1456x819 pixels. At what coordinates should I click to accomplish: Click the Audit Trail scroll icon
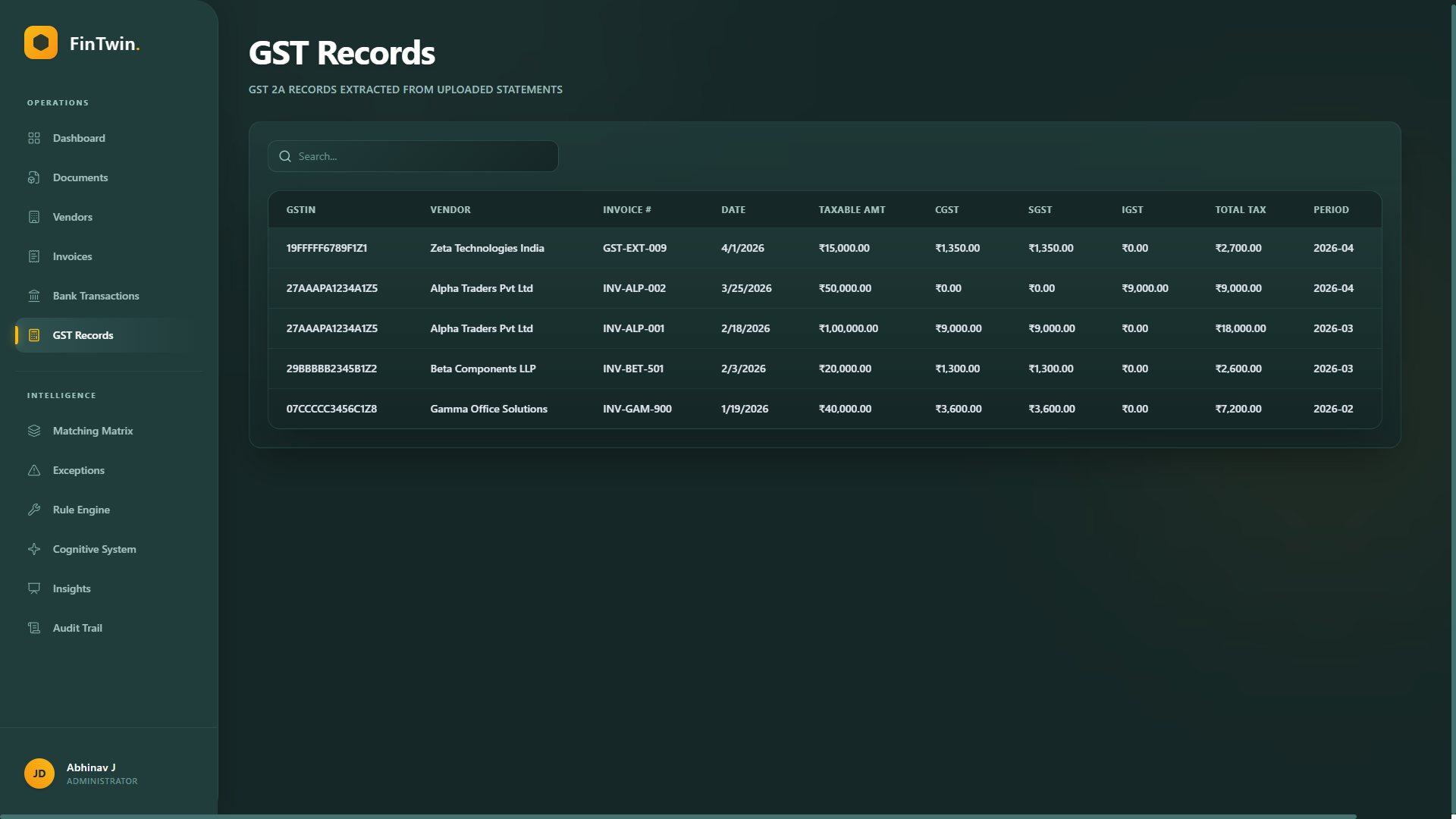point(34,628)
